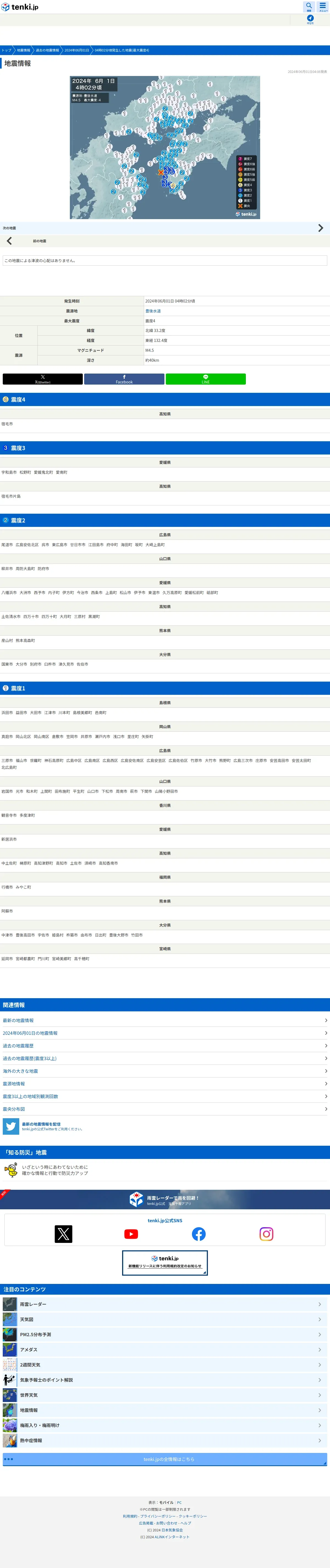
Task: Click the 豊後水道 epicenter link
Action: (153, 311)
